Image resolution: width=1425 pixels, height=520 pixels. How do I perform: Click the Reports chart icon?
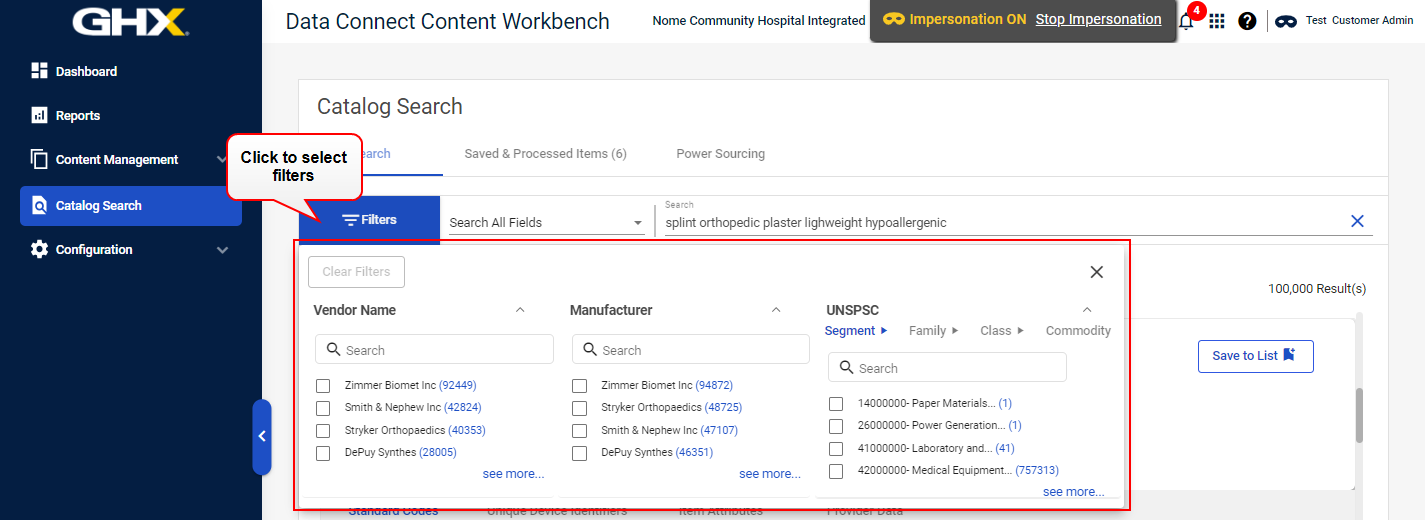40,115
